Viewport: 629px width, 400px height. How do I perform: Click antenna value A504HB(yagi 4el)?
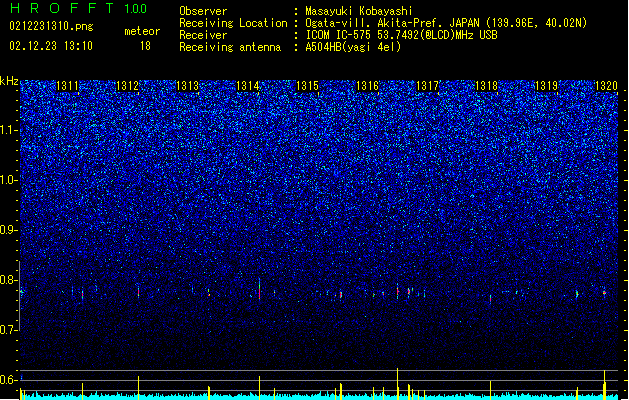353,47
